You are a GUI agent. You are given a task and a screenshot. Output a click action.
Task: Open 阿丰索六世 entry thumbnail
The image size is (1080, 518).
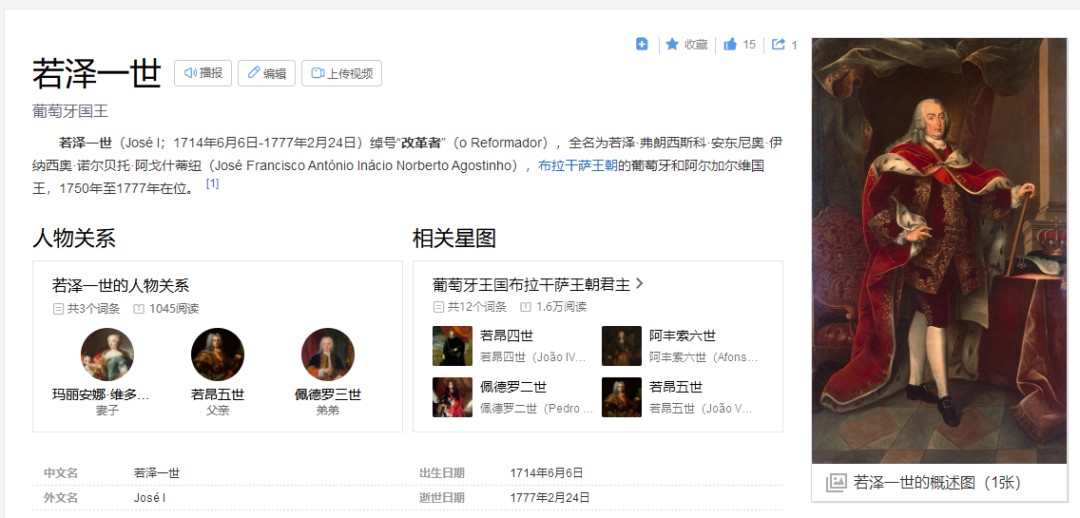621,346
